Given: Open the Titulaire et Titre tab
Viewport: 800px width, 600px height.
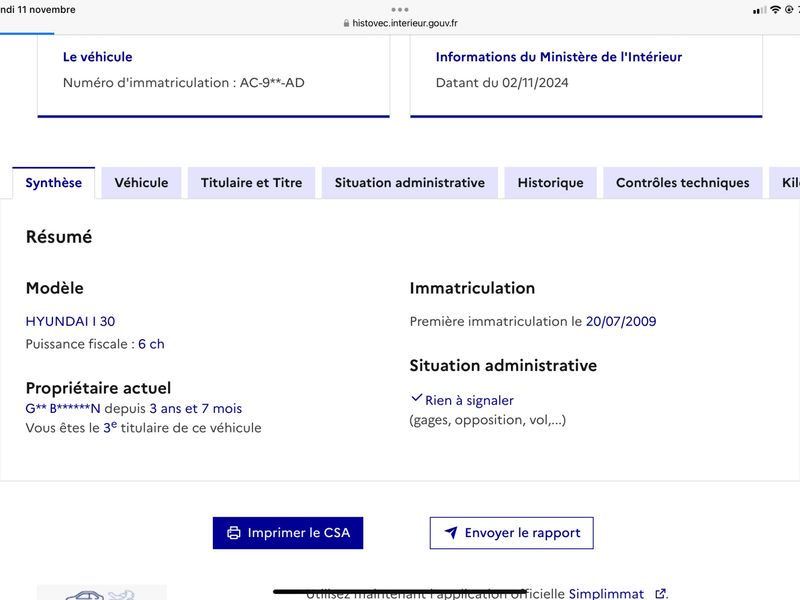Looking at the screenshot, I should point(252,183).
